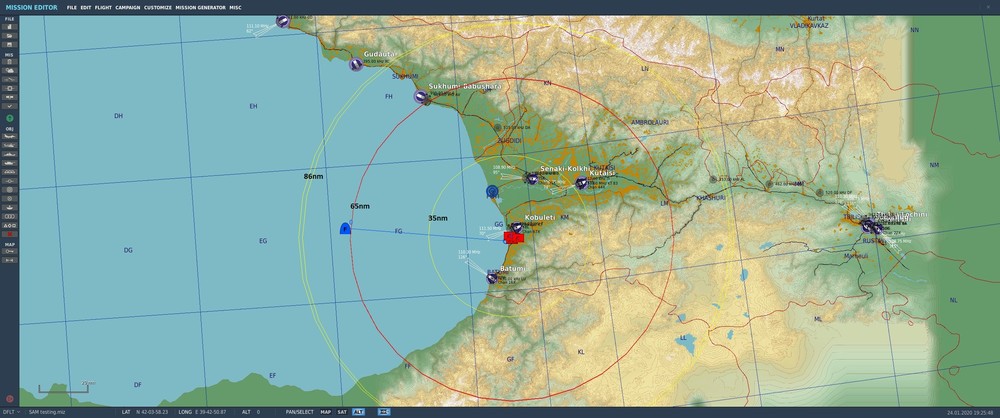
Task: Create new mission via top sidebar icon
Action: (x=10, y=27)
